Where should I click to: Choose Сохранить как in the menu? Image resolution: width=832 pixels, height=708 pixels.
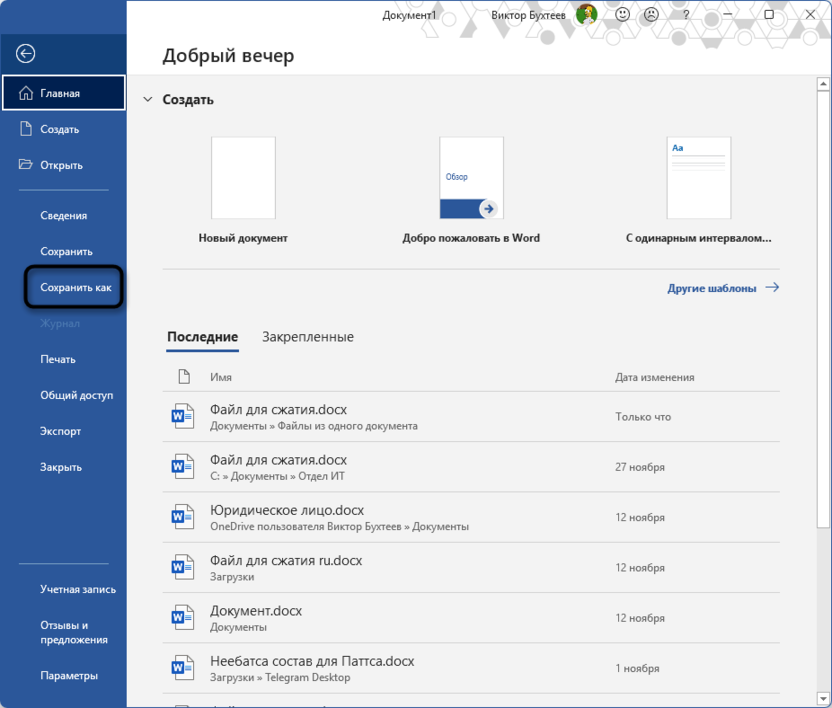(x=75, y=287)
